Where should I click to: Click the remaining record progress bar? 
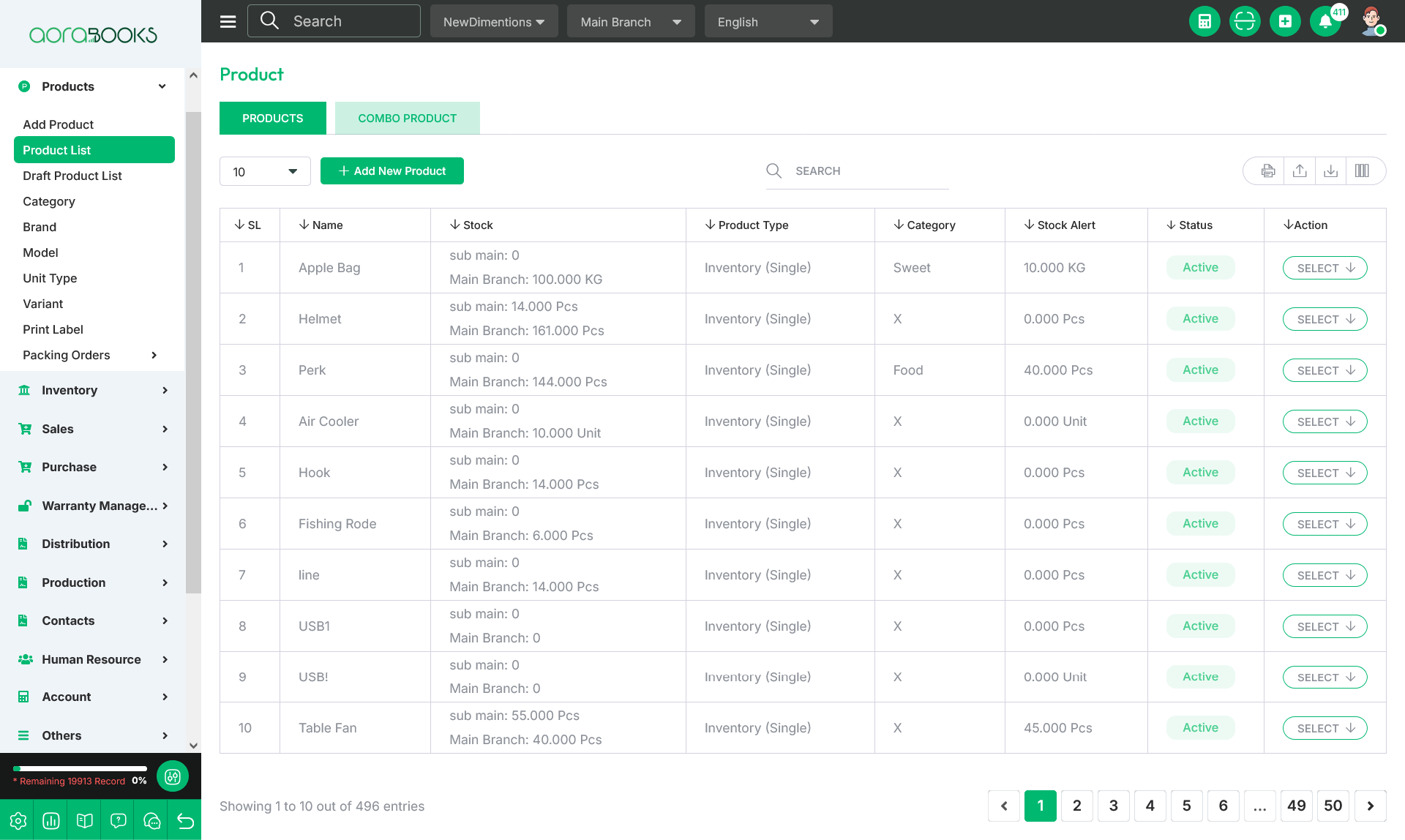[80, 768]
